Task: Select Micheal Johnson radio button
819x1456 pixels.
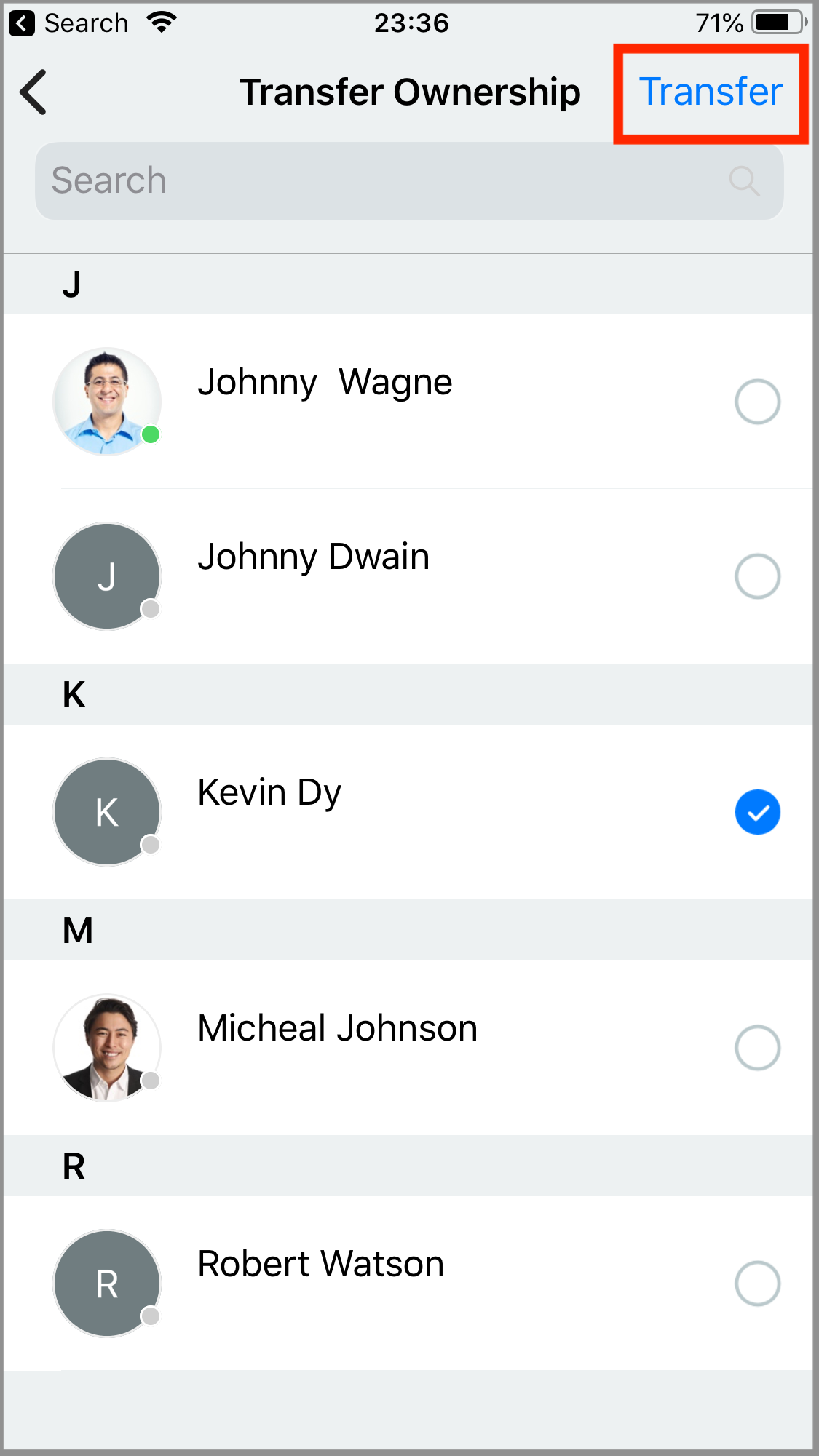Action: pos(757,1048)
